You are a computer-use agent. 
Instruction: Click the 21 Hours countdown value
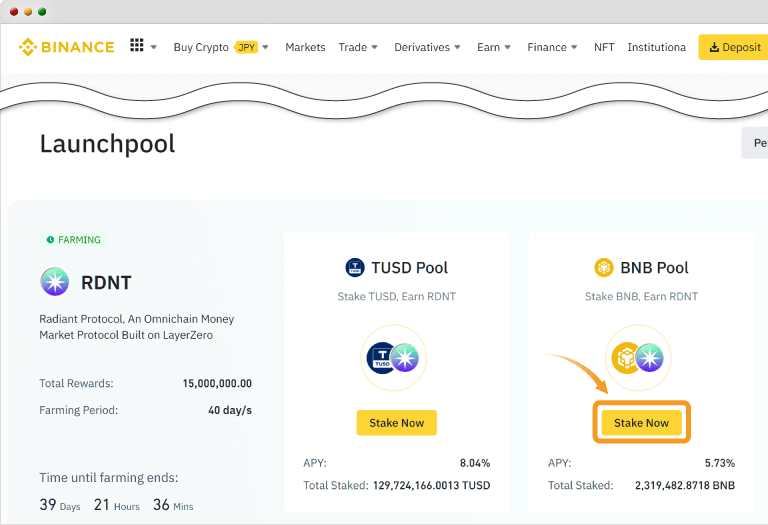point(117,505)
